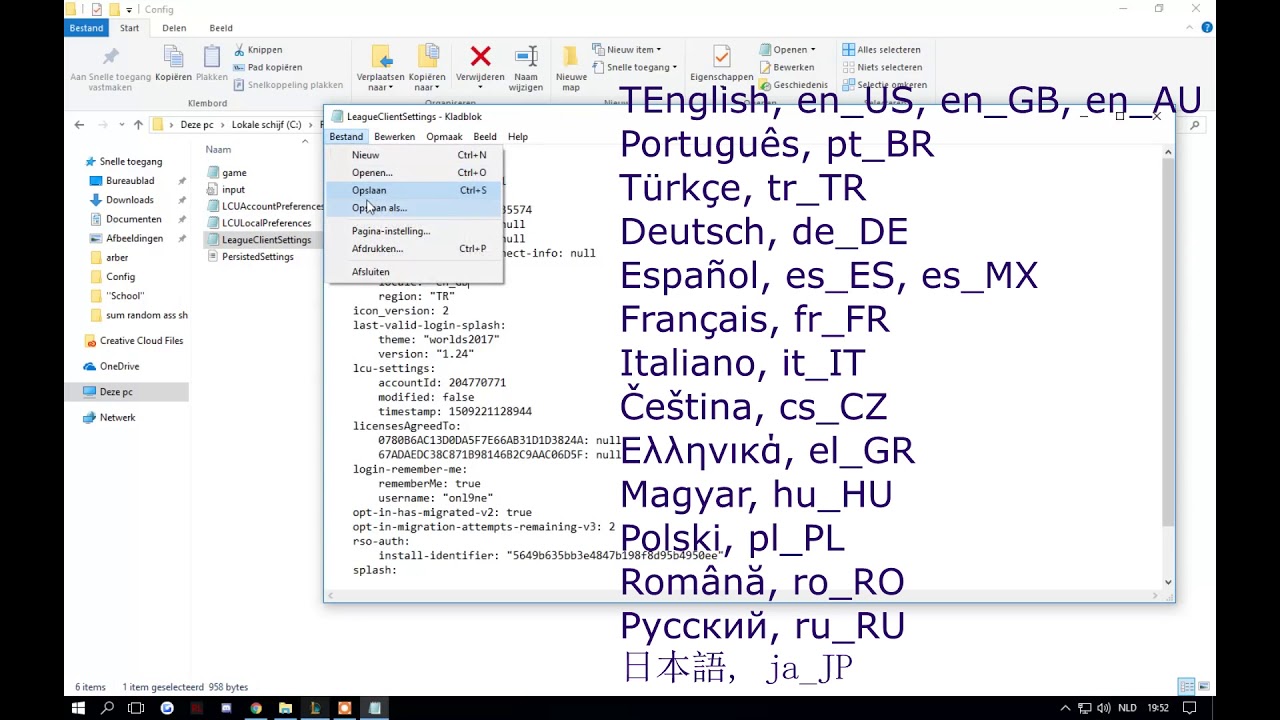Open the ribbon's Openen dropdown

788,50
